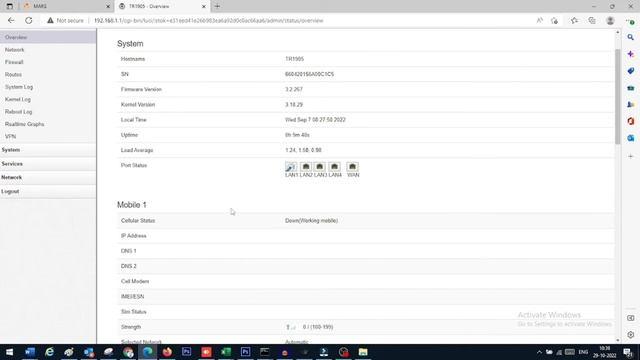Open the Edge sidebar Office icon
The width and height of the screenshot is (640, 360).
coord(631,121)
